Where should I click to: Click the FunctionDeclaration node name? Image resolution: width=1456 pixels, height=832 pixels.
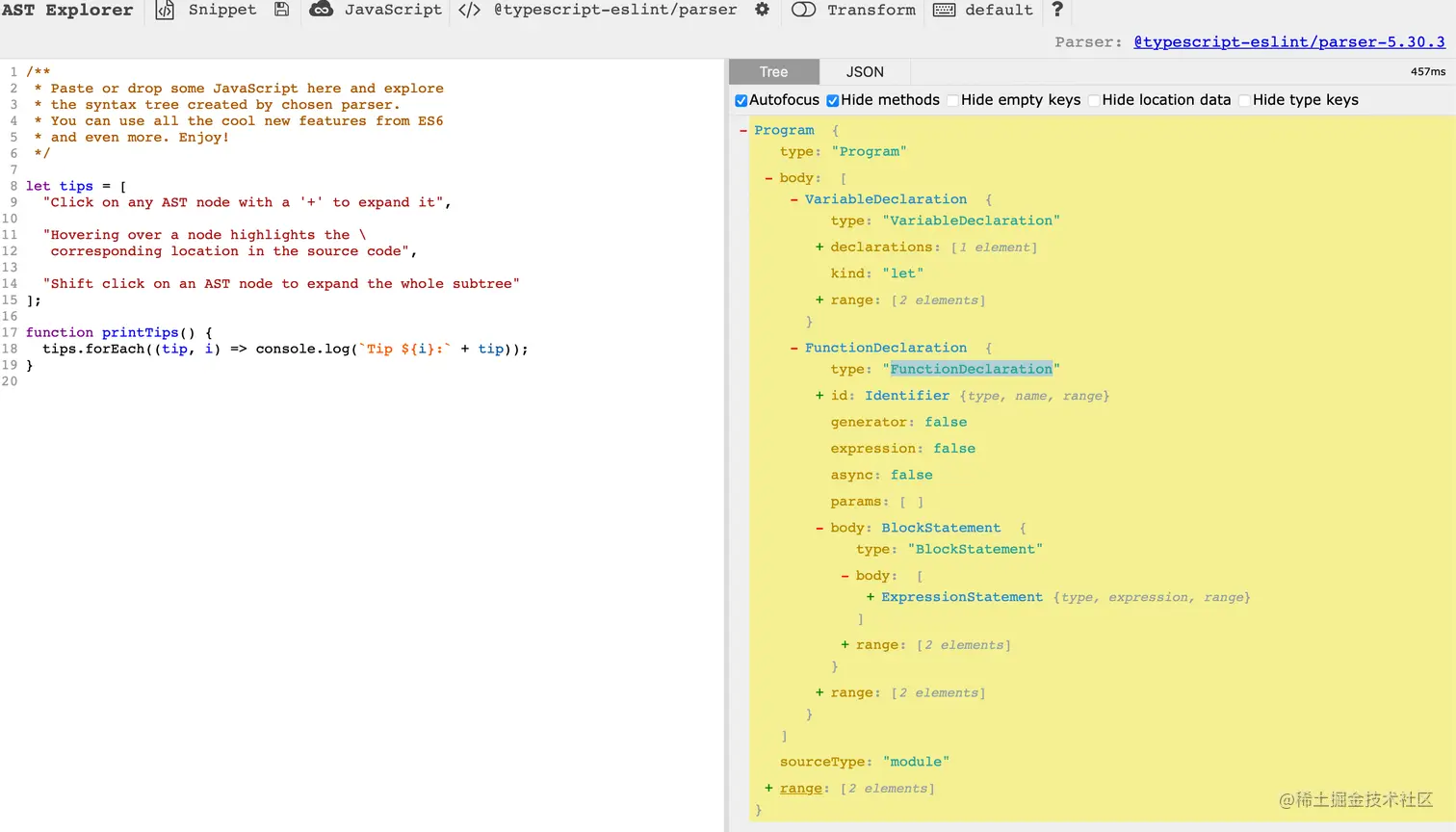pos(886,348)
